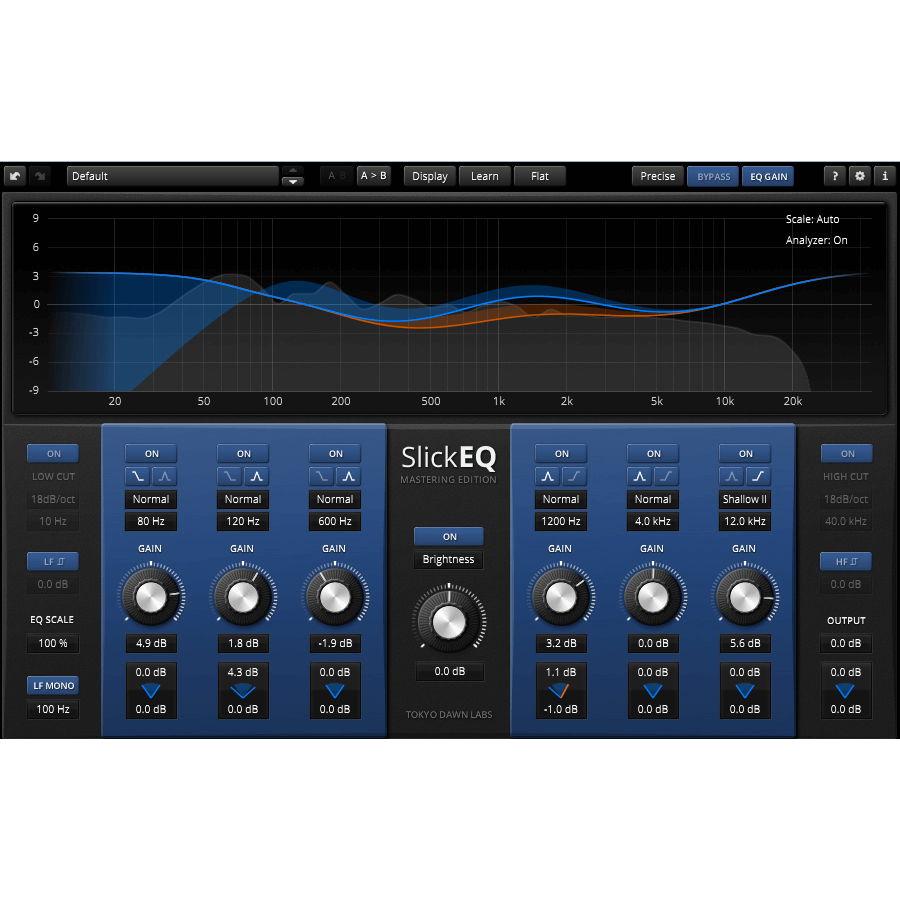Select bell shape for 80 Hz band

pos(164,476)
